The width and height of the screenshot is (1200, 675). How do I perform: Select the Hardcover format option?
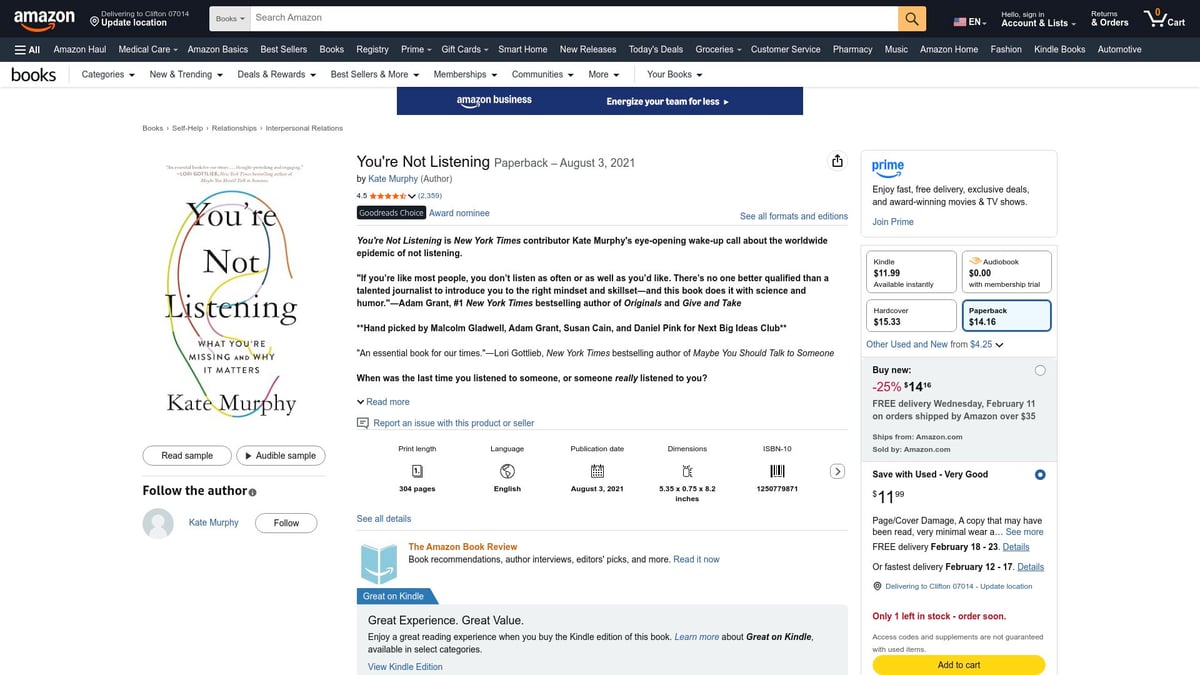click(910, 315)
